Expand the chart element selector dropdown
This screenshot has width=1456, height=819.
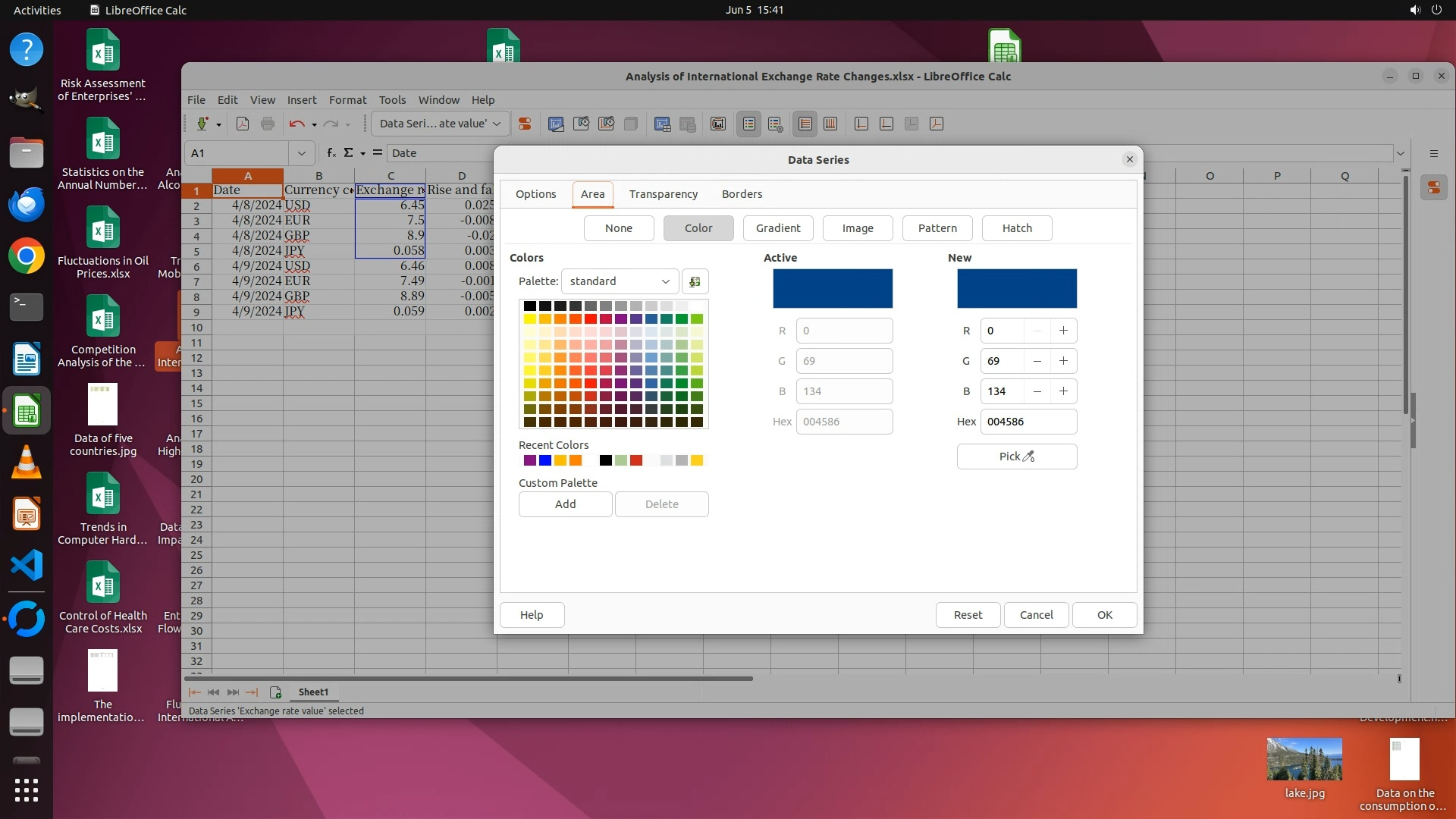(497, 124)
